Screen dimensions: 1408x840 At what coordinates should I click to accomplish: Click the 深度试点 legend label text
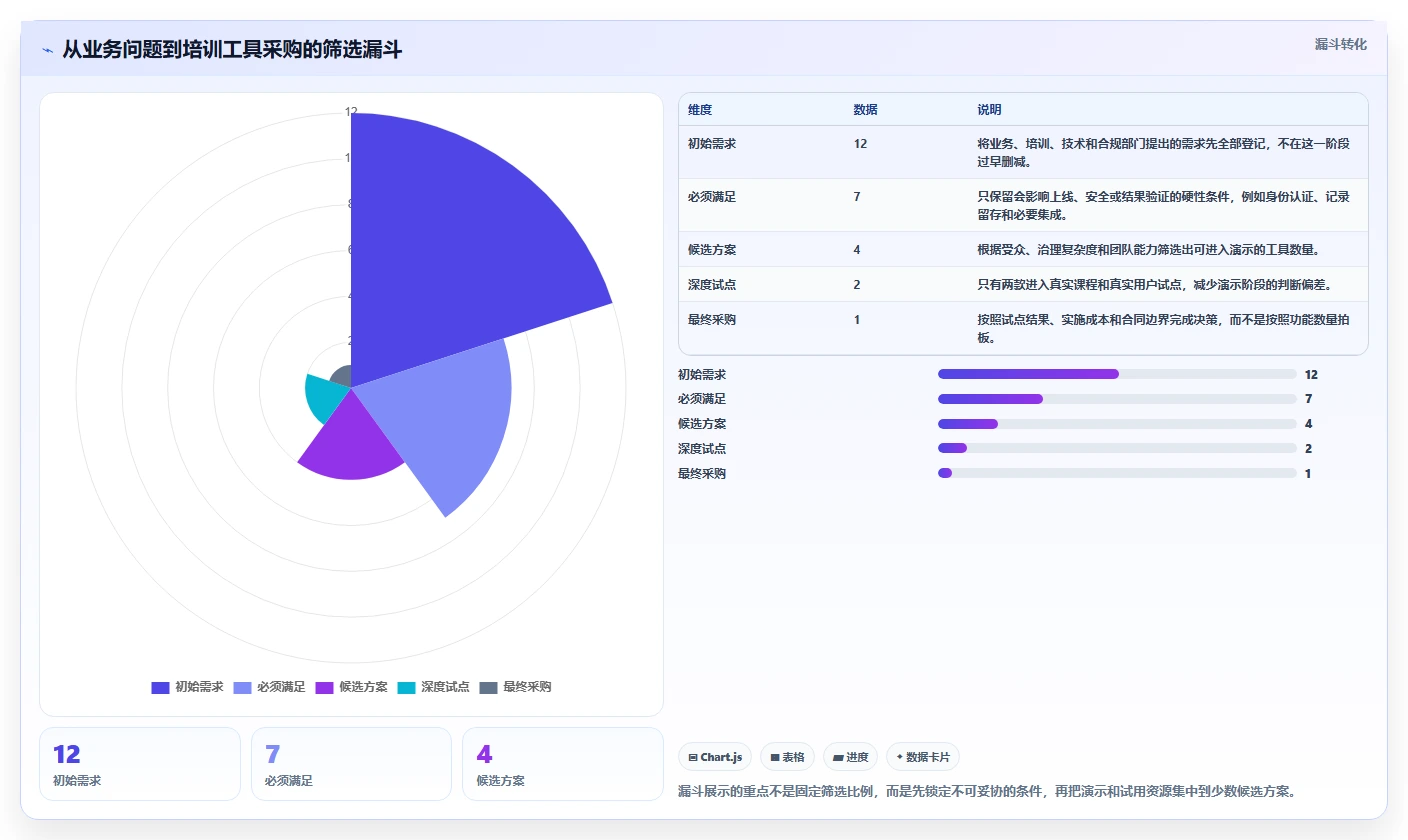(x=445, y=687)
